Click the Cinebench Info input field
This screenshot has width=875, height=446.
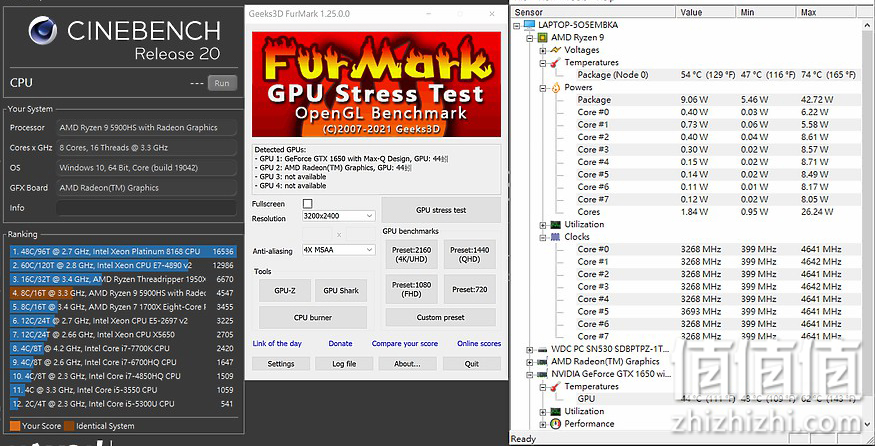pyautogui.click(x=147, y=208)
